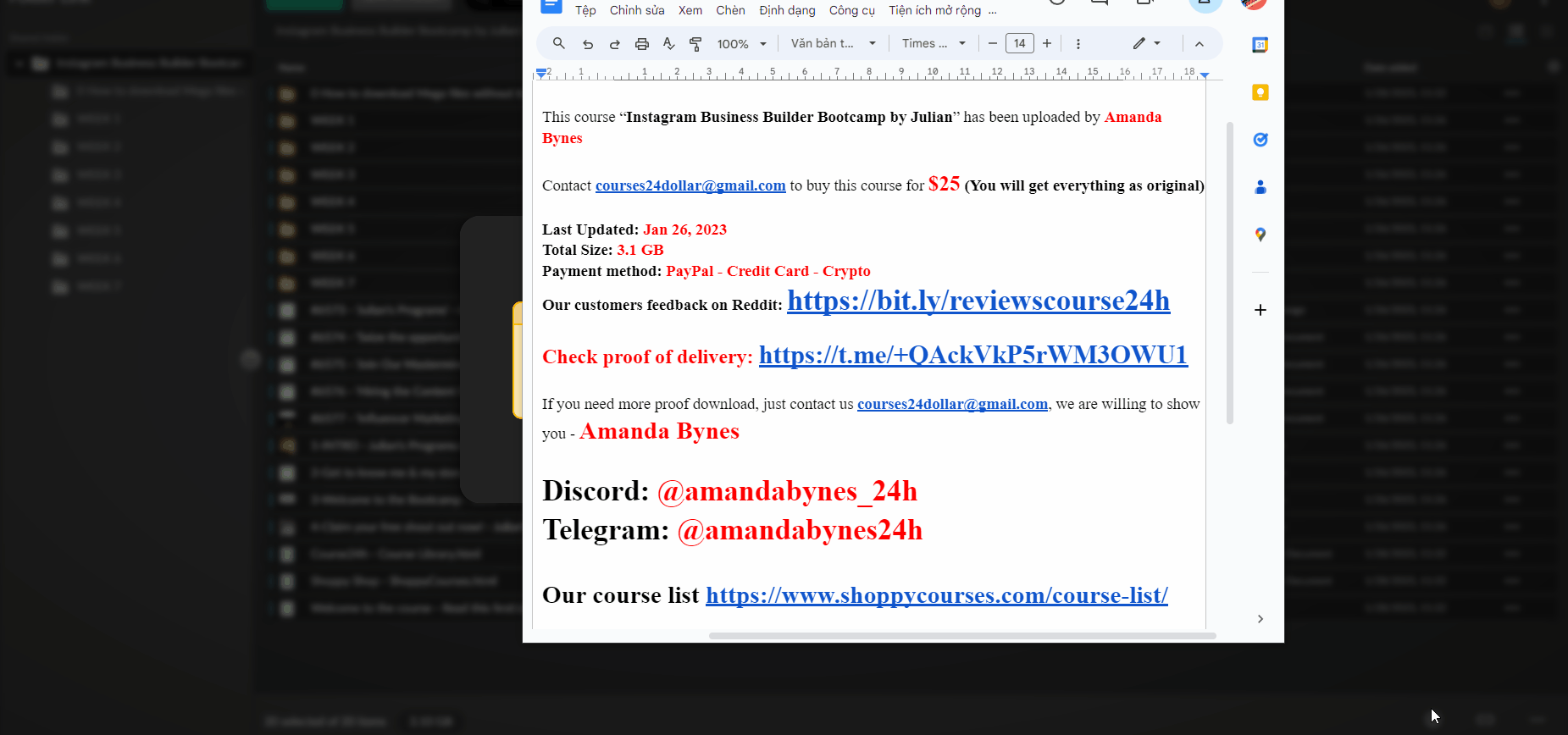Run spelling and grammar check icon
Image resolution: width=1568 pixels, height=735 pixels.
(x=668, y=43)
